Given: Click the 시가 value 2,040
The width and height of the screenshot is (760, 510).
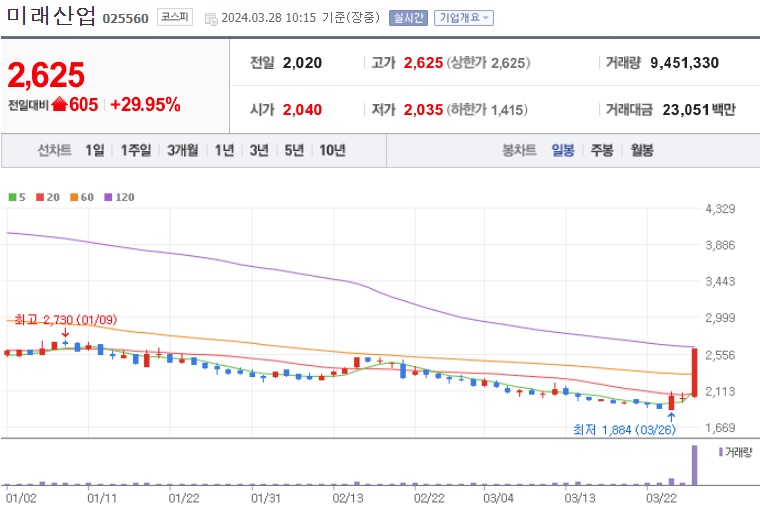Looking at the screenshot, I should pos(302,110).
